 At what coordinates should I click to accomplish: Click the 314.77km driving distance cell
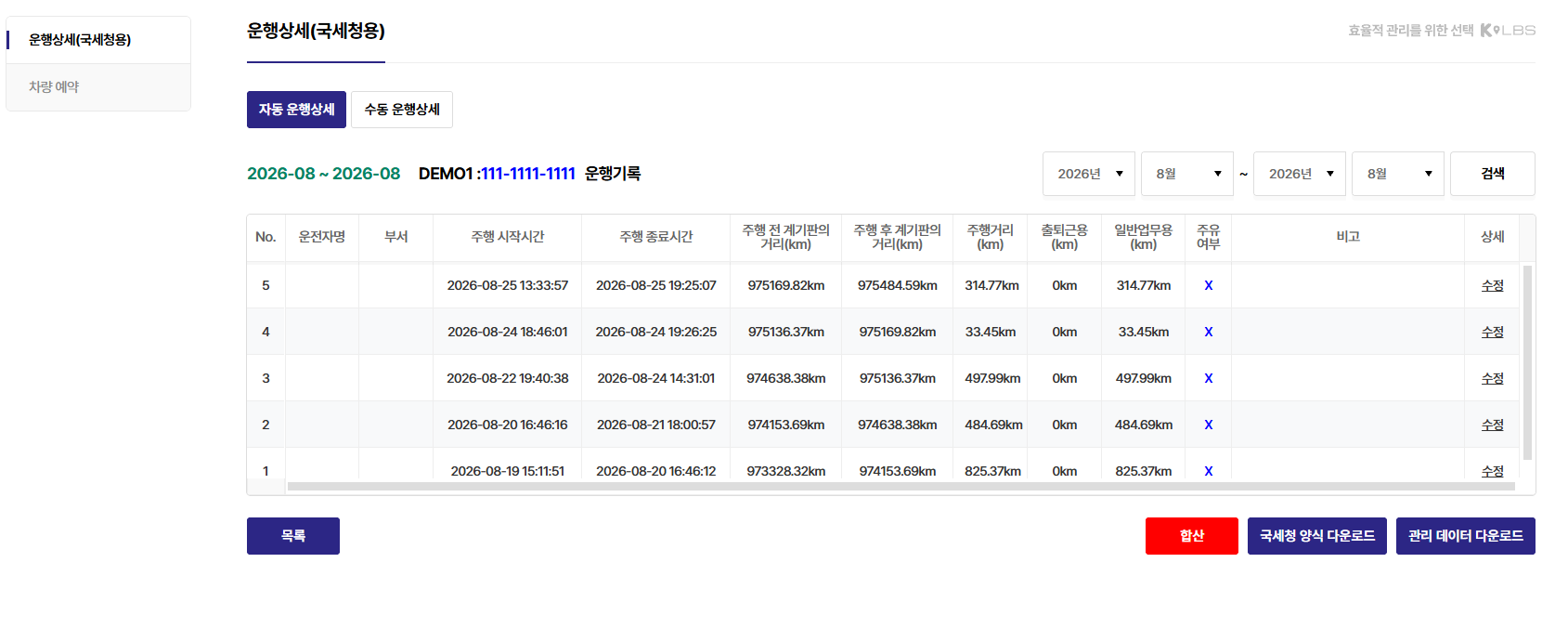point(991,285)
